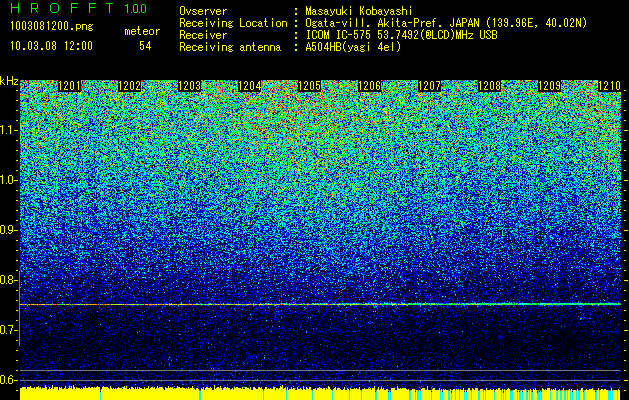The height and width of the screenshot is (400, 629).
Task: Click the 1208 time marker
Action: click(489, 86)
